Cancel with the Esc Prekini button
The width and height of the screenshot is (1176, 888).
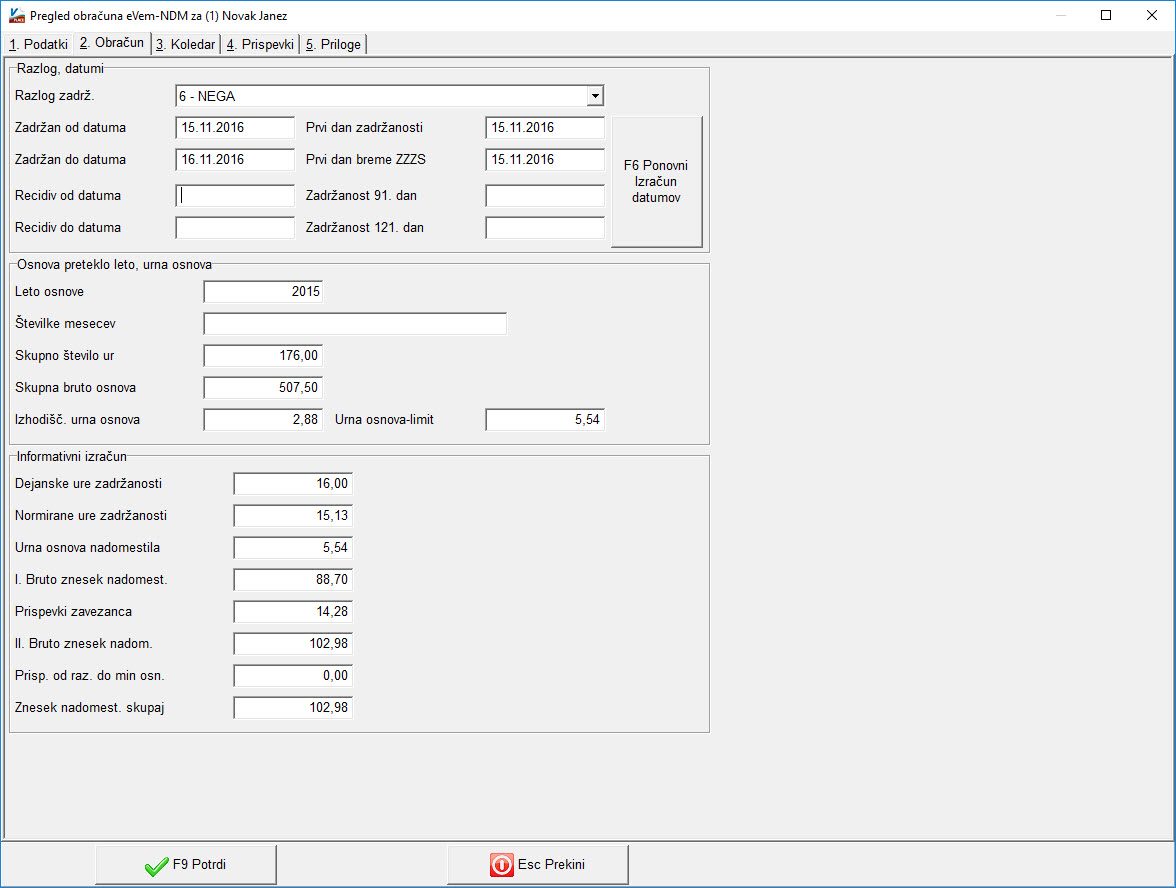(x=538, y=865)
